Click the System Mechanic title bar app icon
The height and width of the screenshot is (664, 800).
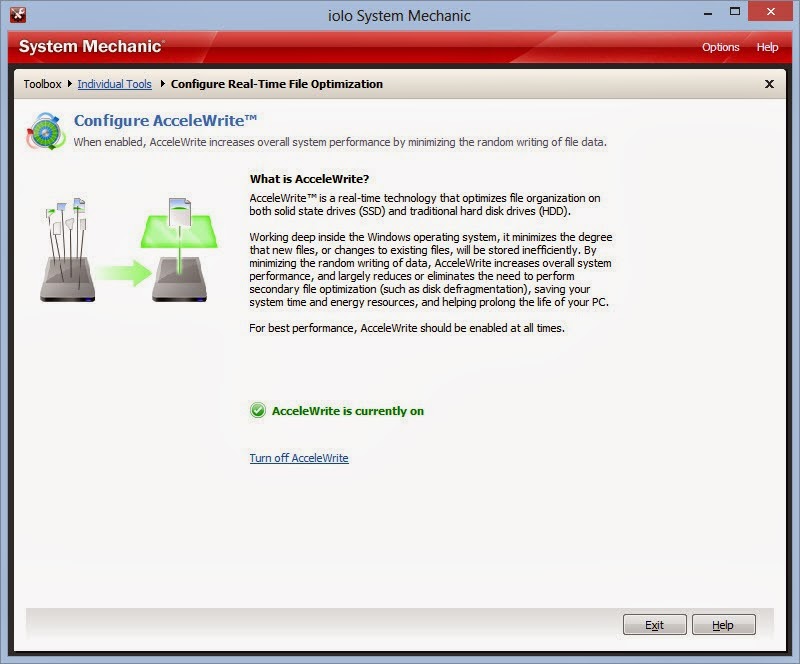click(18, 14)
